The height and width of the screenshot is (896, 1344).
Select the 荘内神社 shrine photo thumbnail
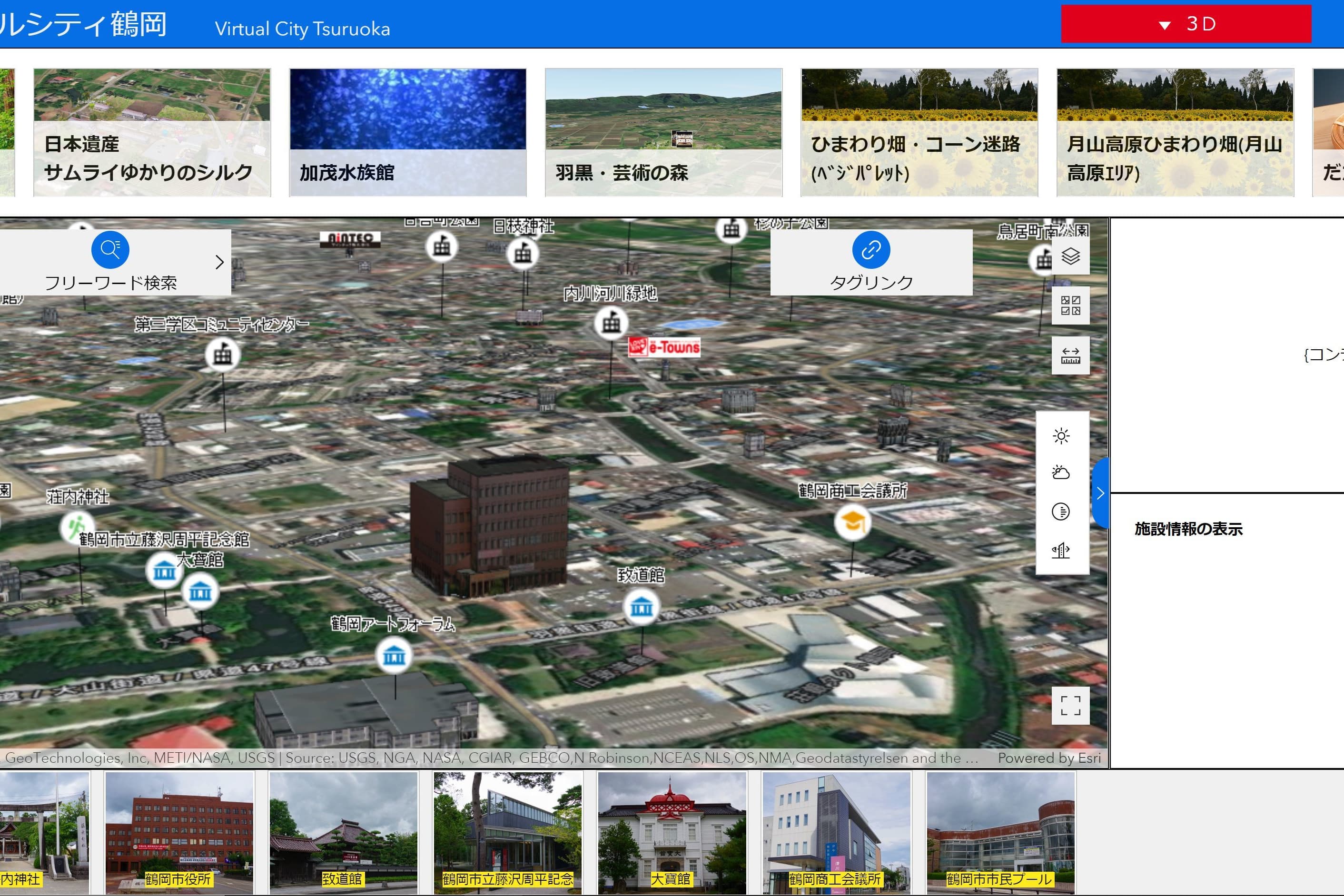(45, 833)
